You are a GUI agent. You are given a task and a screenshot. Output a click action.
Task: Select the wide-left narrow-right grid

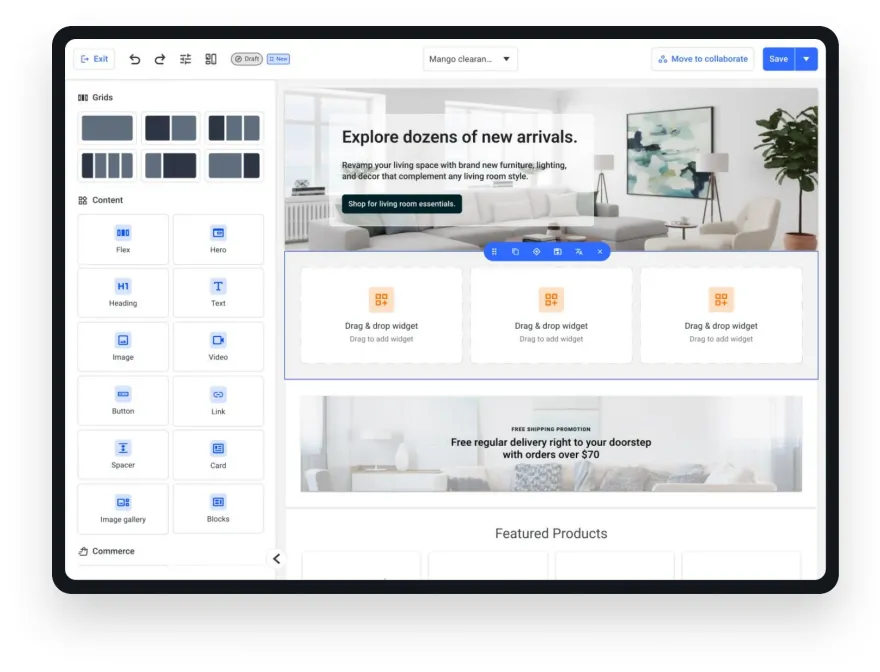click(x=234, y=166)
